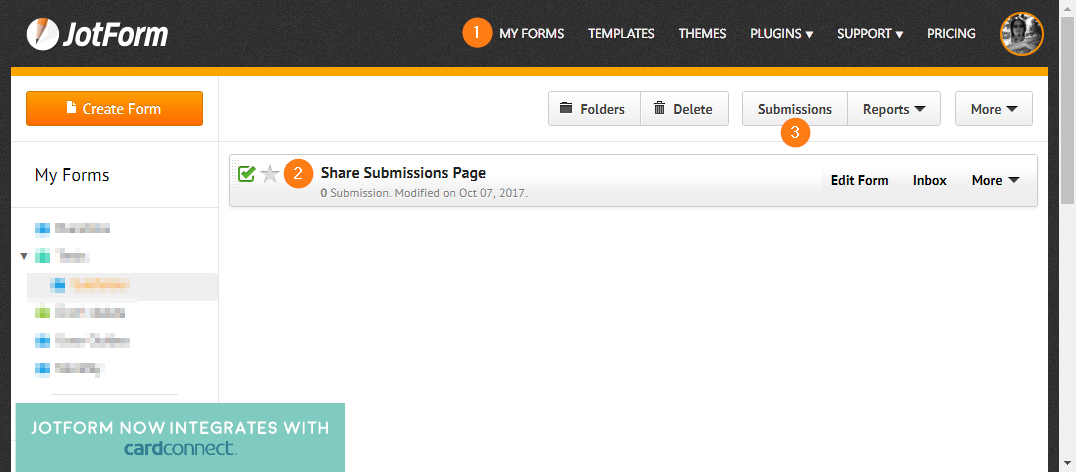Click the Folders toolbar button
Image resolution: width=1076 pixels, height=472 pixels.
coord(594,109)
